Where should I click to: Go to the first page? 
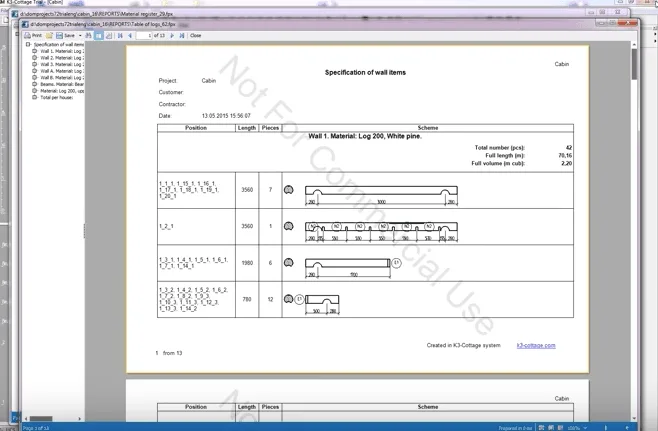pos(120,36)
